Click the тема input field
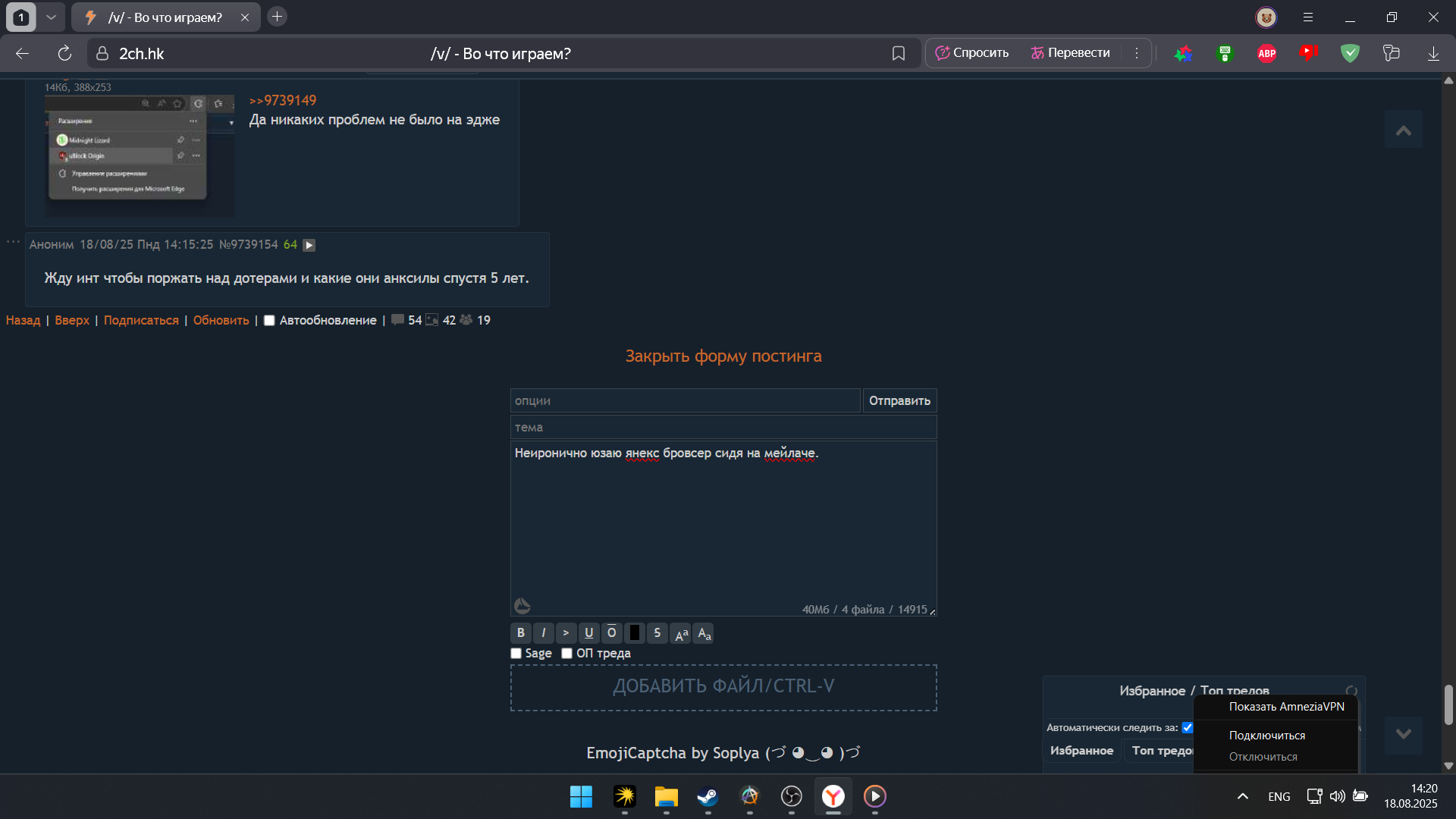The height and width of the screenshot is (819, 1456). [x=723, y=428]
